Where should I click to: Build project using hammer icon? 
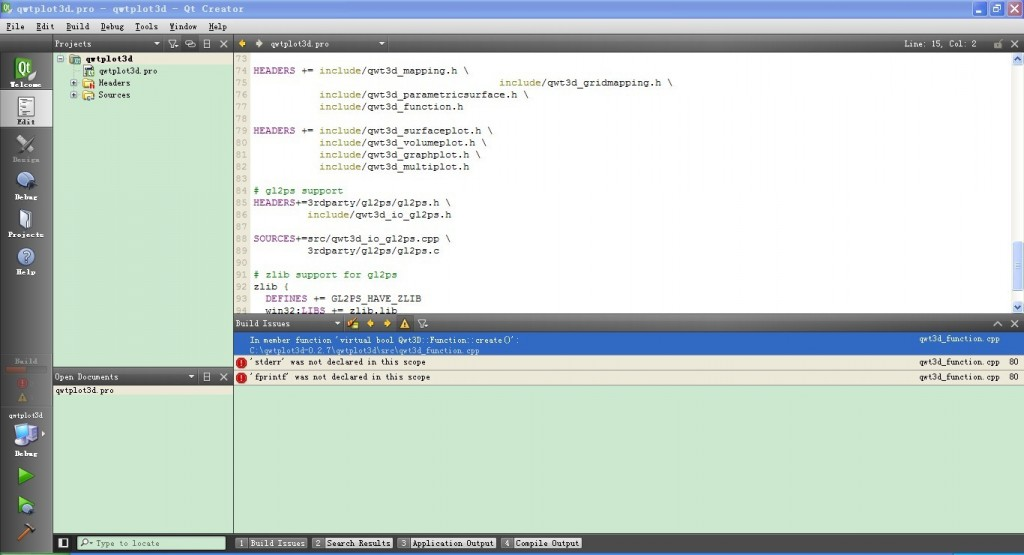click(26, 532)
